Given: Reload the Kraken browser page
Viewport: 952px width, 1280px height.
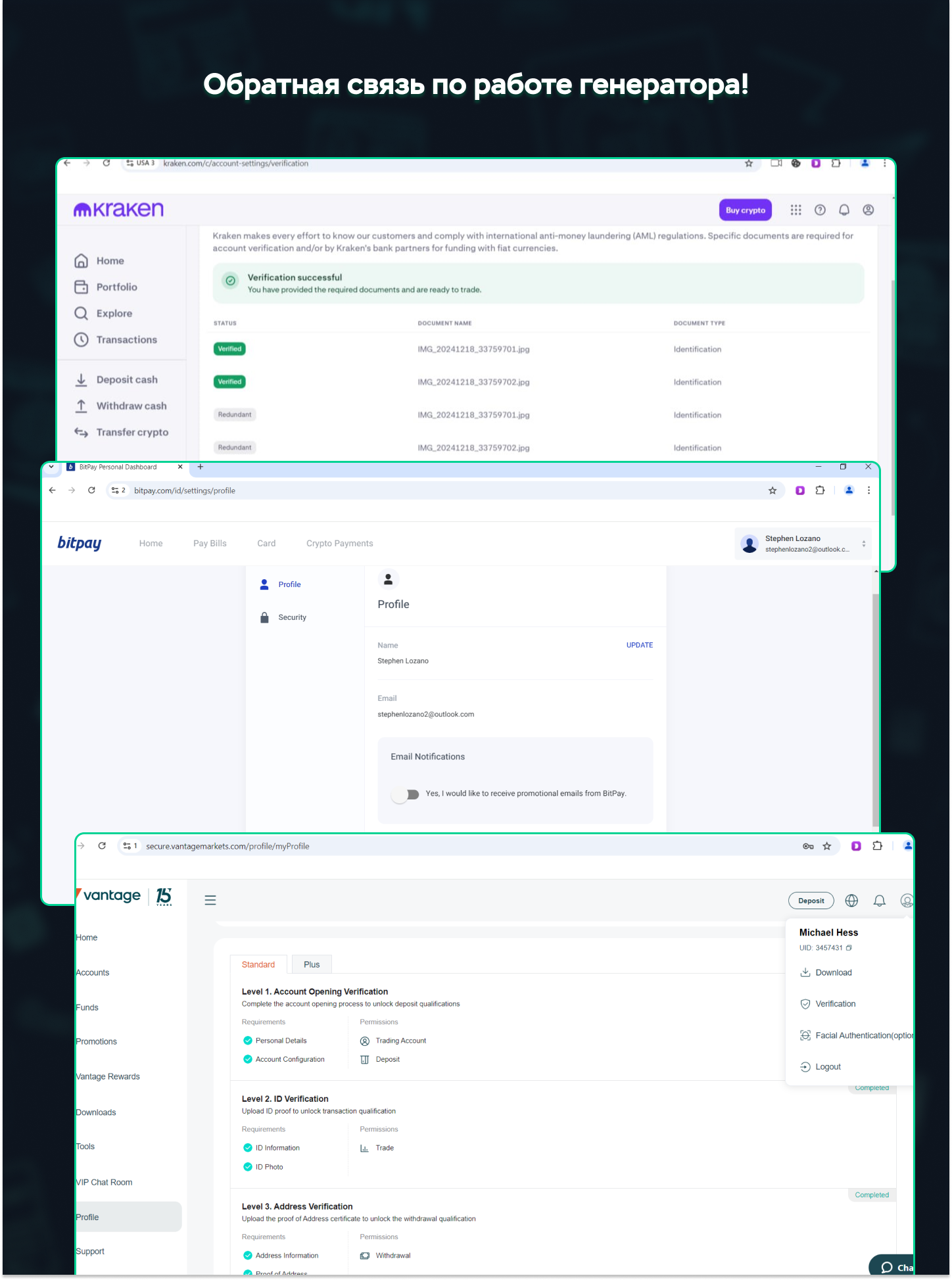Looking at the screenshot, I should pos(107,163).
